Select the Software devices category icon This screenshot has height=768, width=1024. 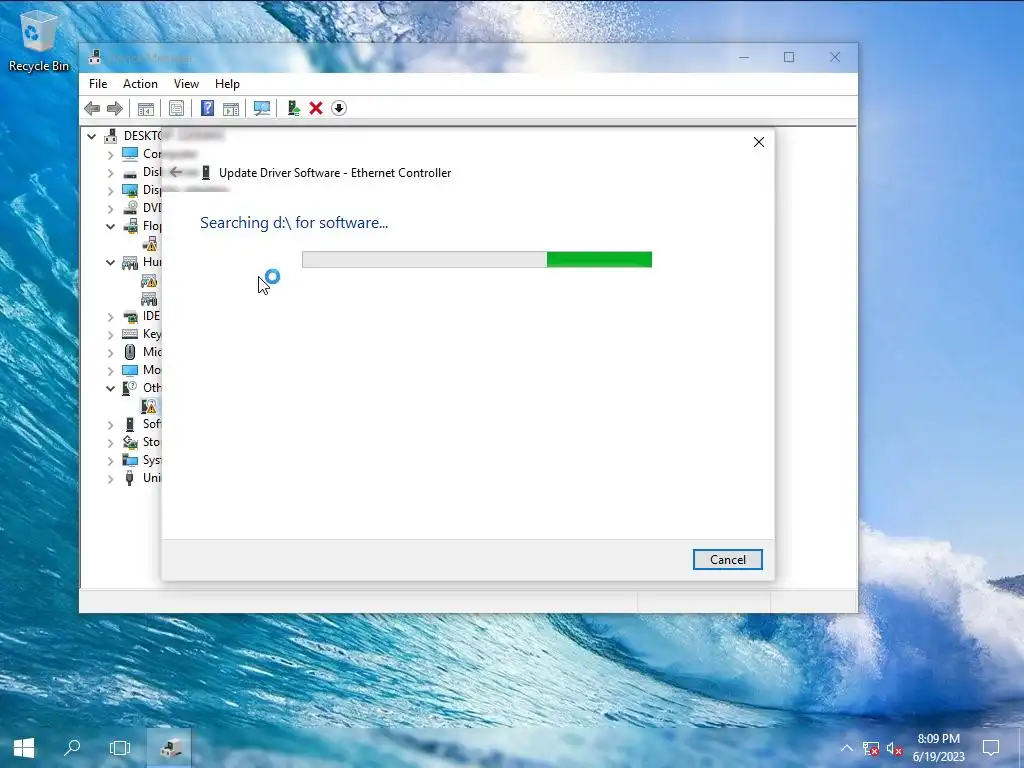130,424
